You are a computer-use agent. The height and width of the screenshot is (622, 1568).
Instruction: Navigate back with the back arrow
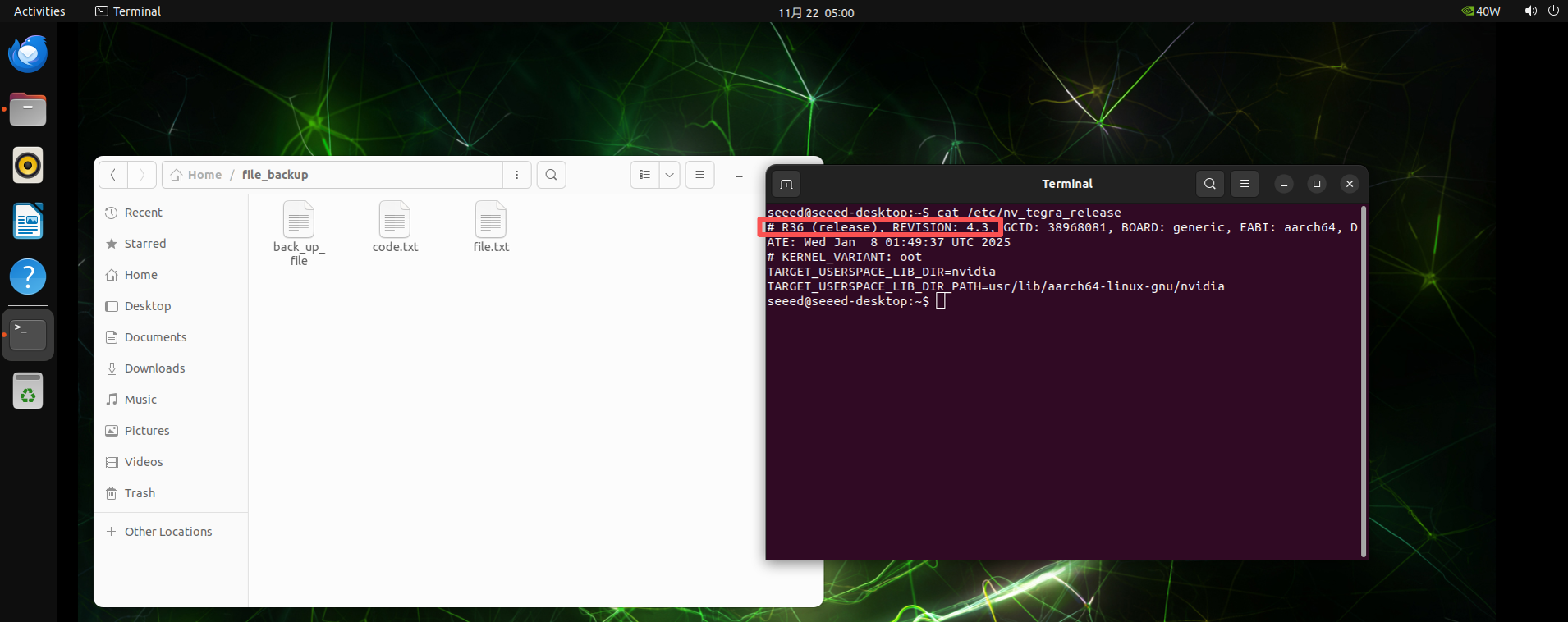coord(113,175)
